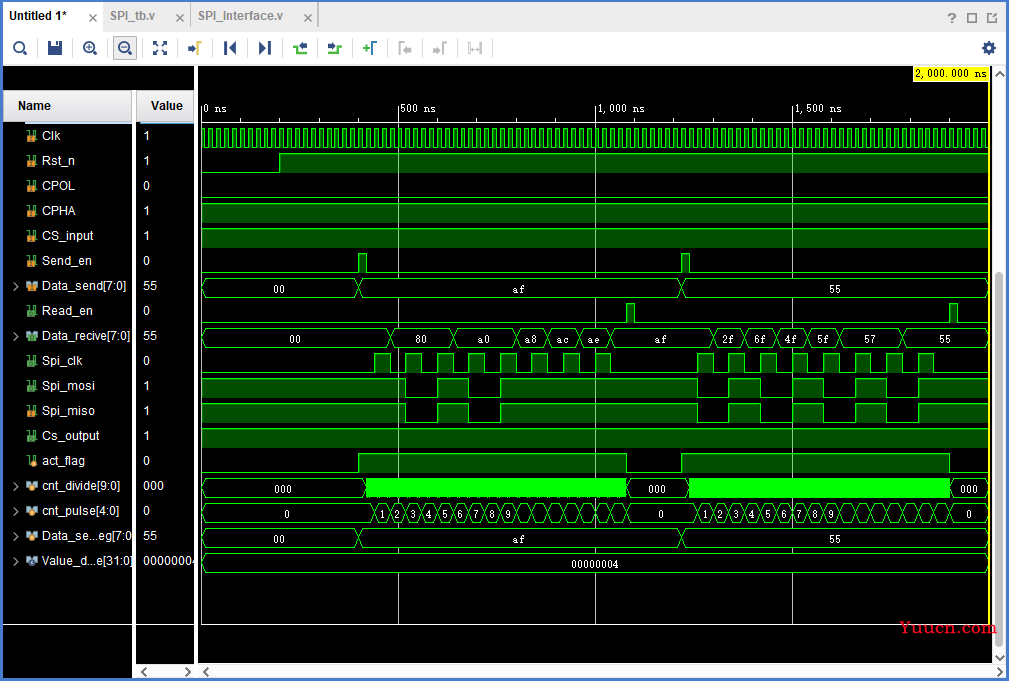Expand the Data_send[7:0] bus signal
This screenshot has width=1009, height=682.
(x=15, y=286)
